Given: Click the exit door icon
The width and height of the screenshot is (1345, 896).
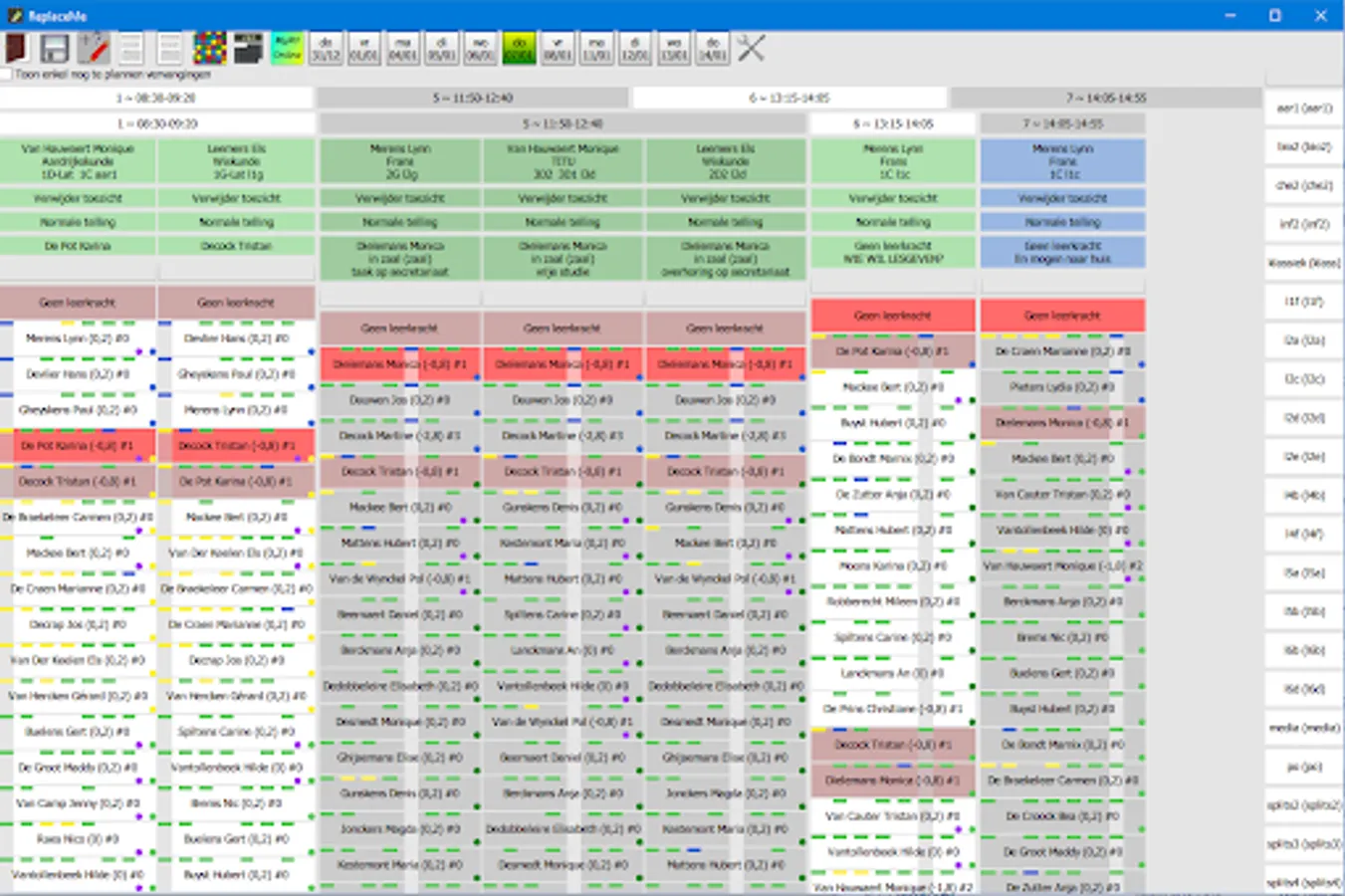Looking at the screenshot, I should pyautogui.click(x=16, y=48).
